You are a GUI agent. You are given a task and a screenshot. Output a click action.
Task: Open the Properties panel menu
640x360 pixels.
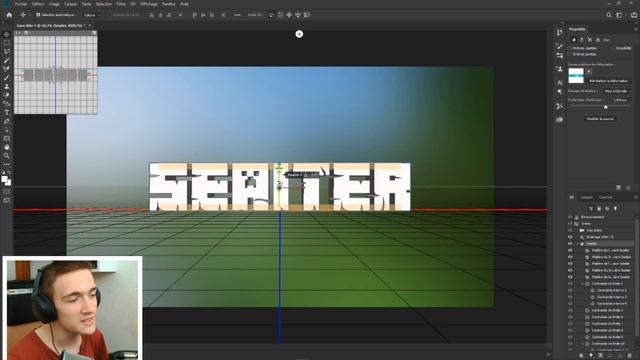(636, 29)
